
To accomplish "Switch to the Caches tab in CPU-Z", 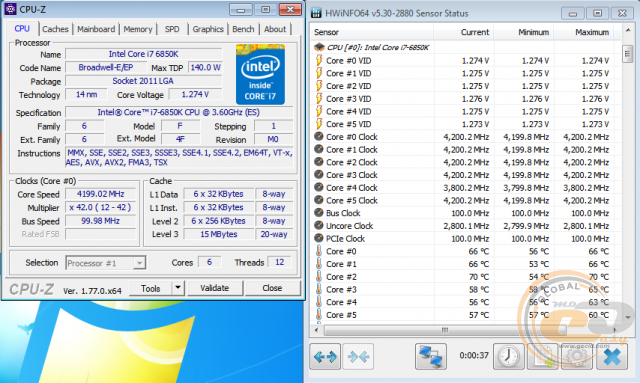I will point(55,29).
